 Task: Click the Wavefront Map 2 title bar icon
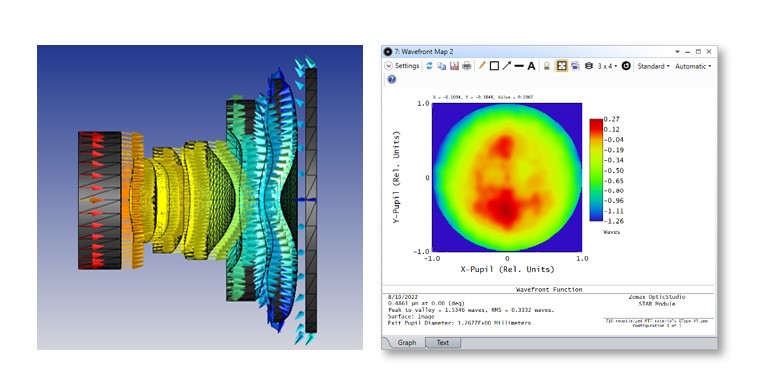pos(388,51)
